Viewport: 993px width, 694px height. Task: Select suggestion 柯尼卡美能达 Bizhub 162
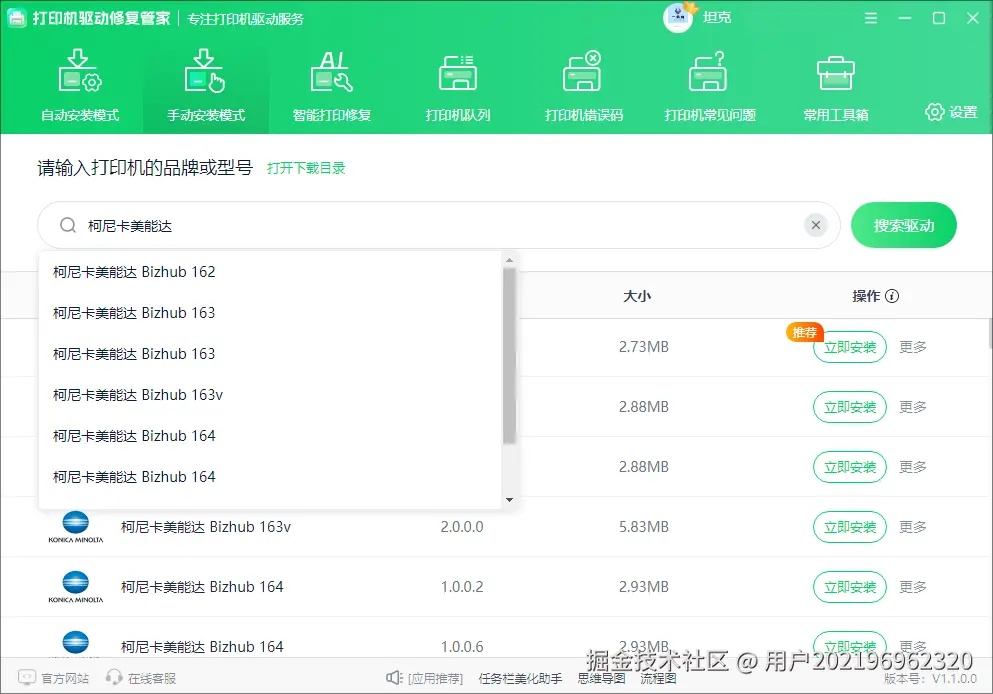(x=270, y=272)
